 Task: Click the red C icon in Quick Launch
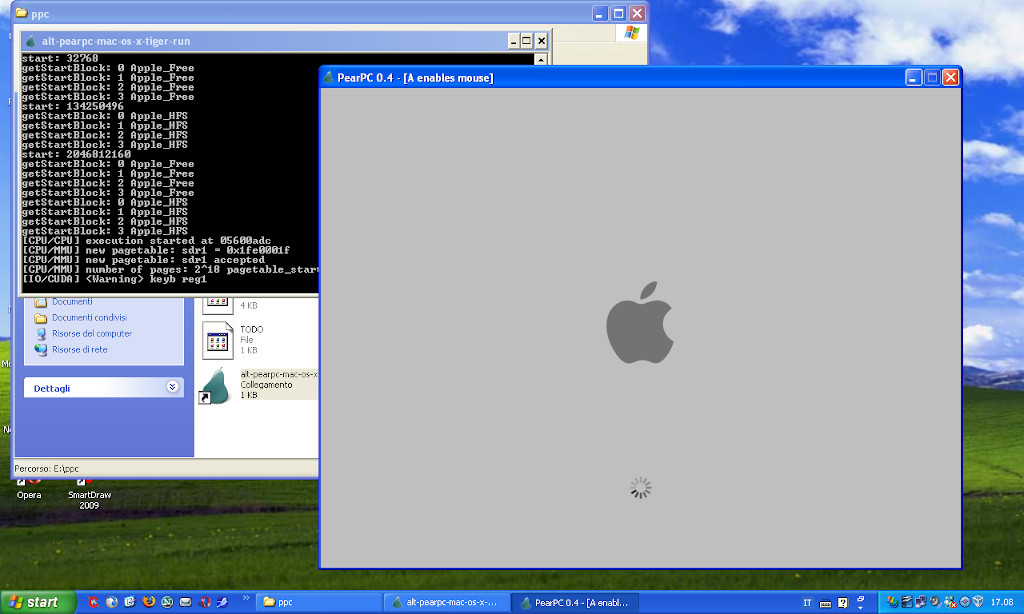click(x=93, y=602)
